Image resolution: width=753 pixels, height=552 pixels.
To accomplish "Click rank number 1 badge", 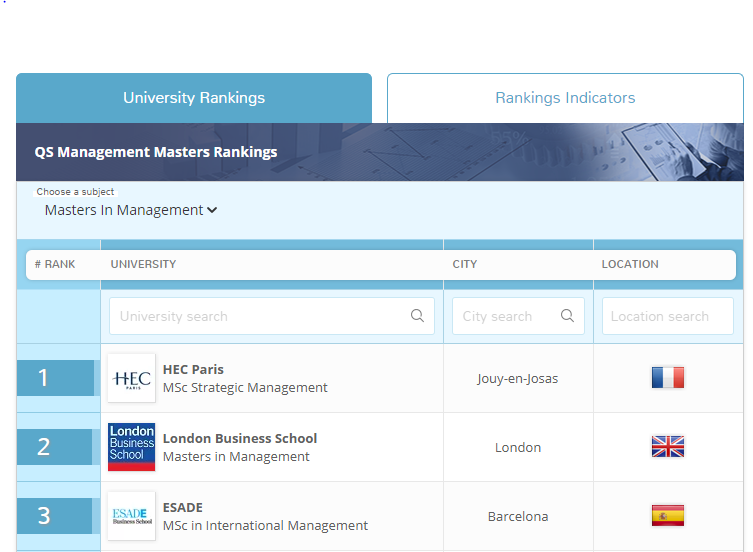I will tap(55, 378).
